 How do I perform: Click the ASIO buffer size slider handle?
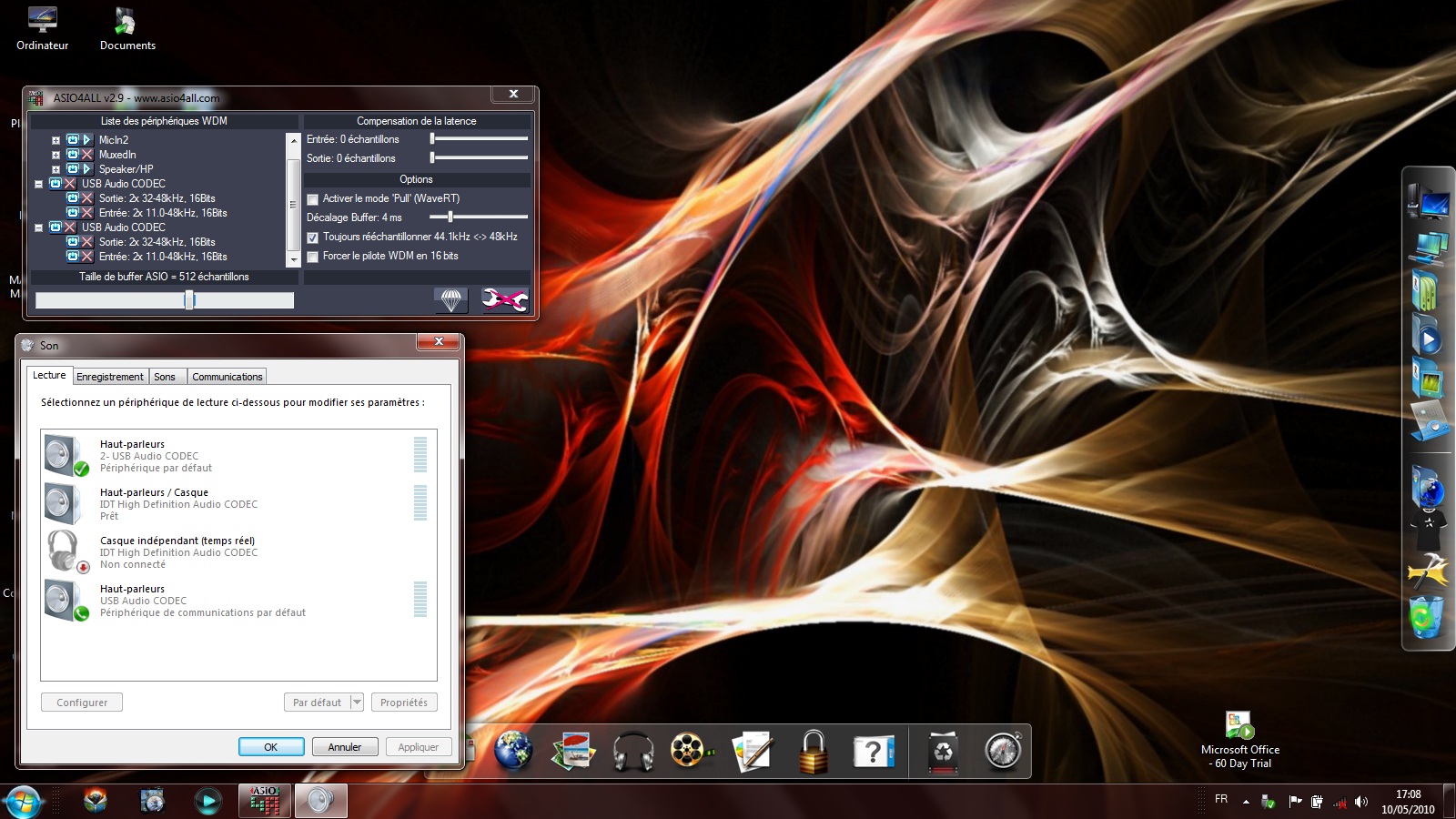(189, 300)
